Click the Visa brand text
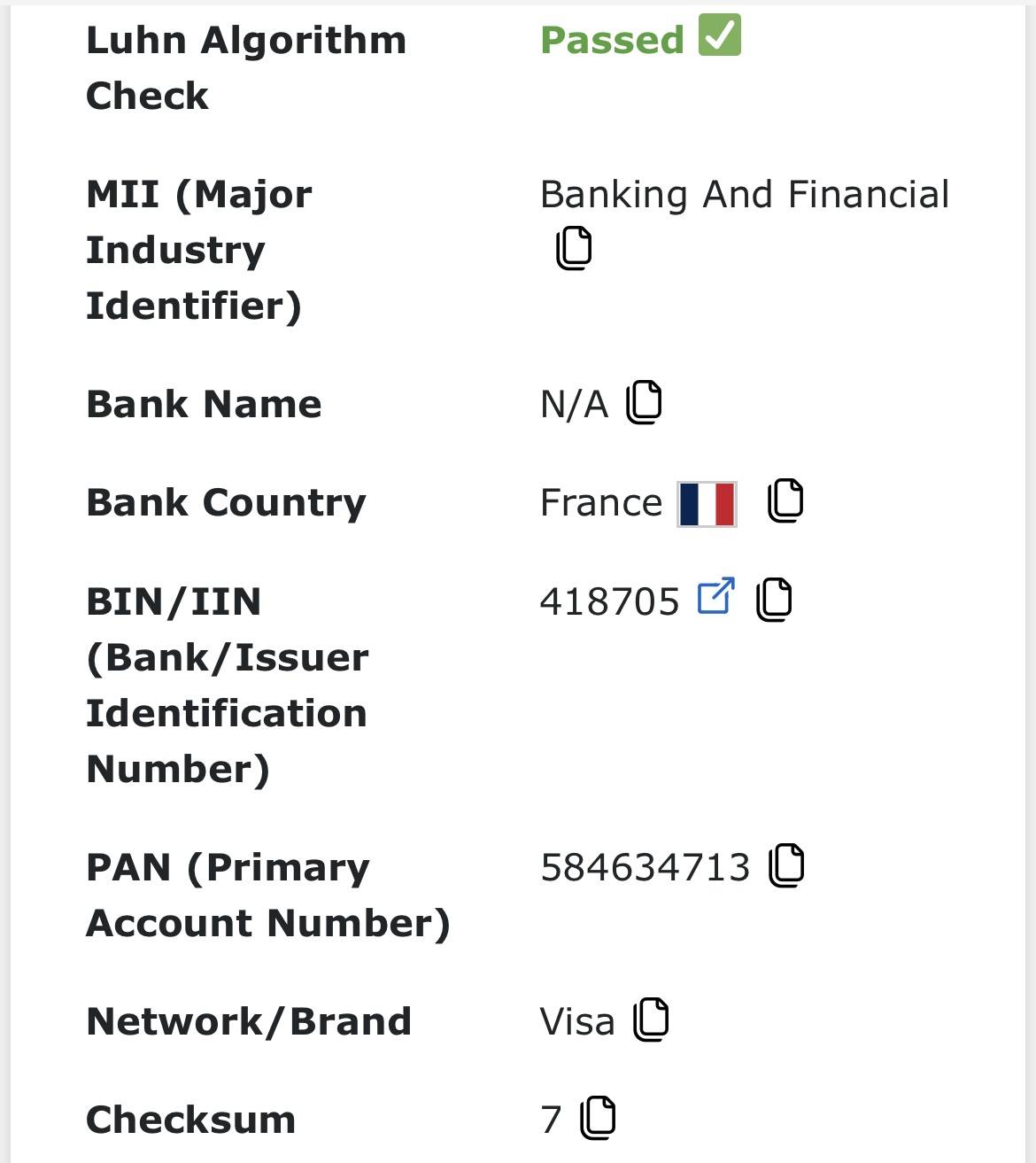1036x1163 pixels. pyautogui.click(x=576, y=1021)
